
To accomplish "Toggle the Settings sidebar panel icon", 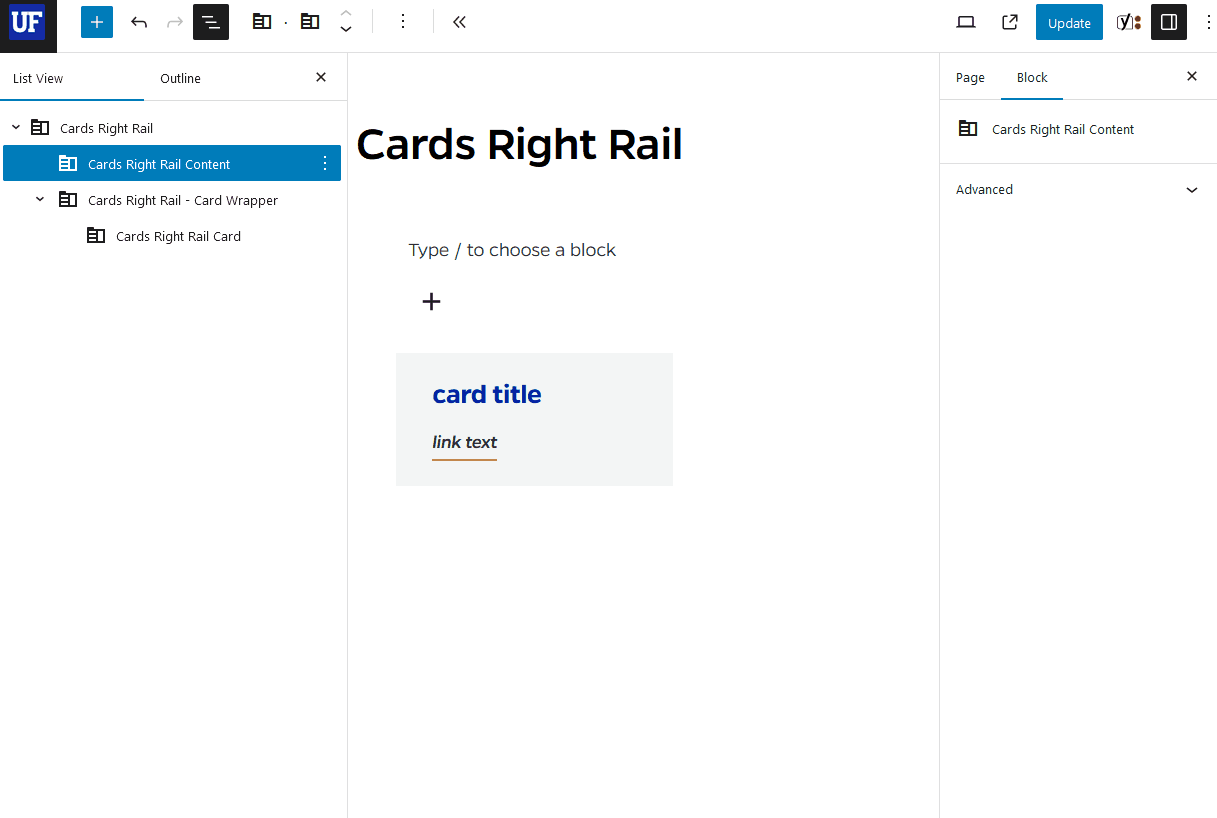I will (1169, 21).
